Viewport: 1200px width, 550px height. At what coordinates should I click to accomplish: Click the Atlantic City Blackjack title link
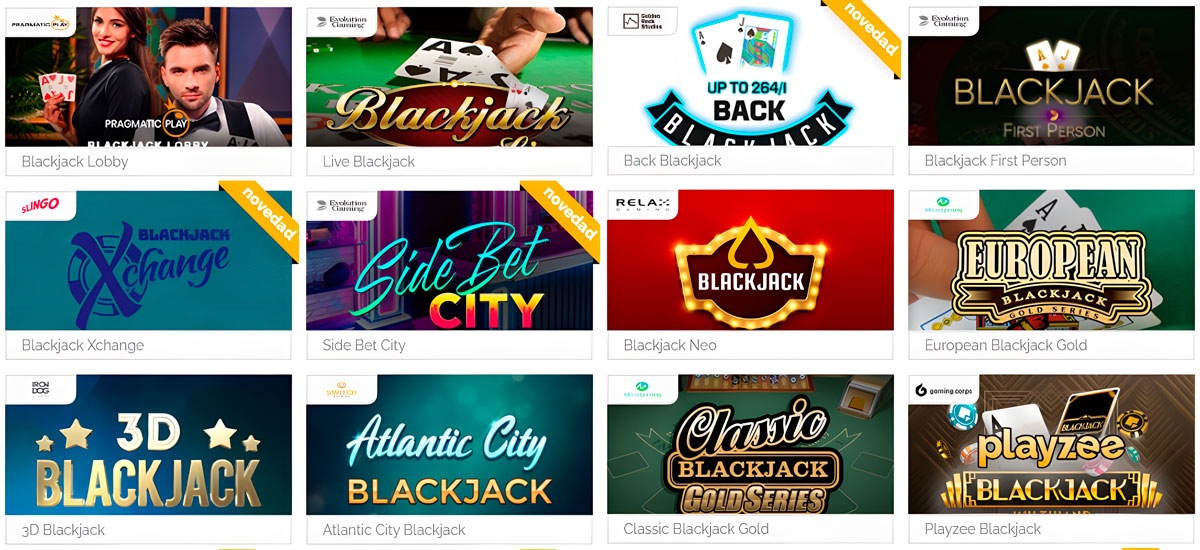(x=394, y=530)
